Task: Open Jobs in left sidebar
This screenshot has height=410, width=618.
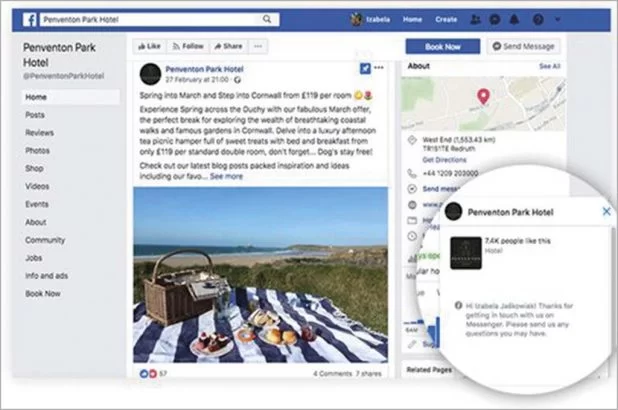Action: tap(34, 258)
